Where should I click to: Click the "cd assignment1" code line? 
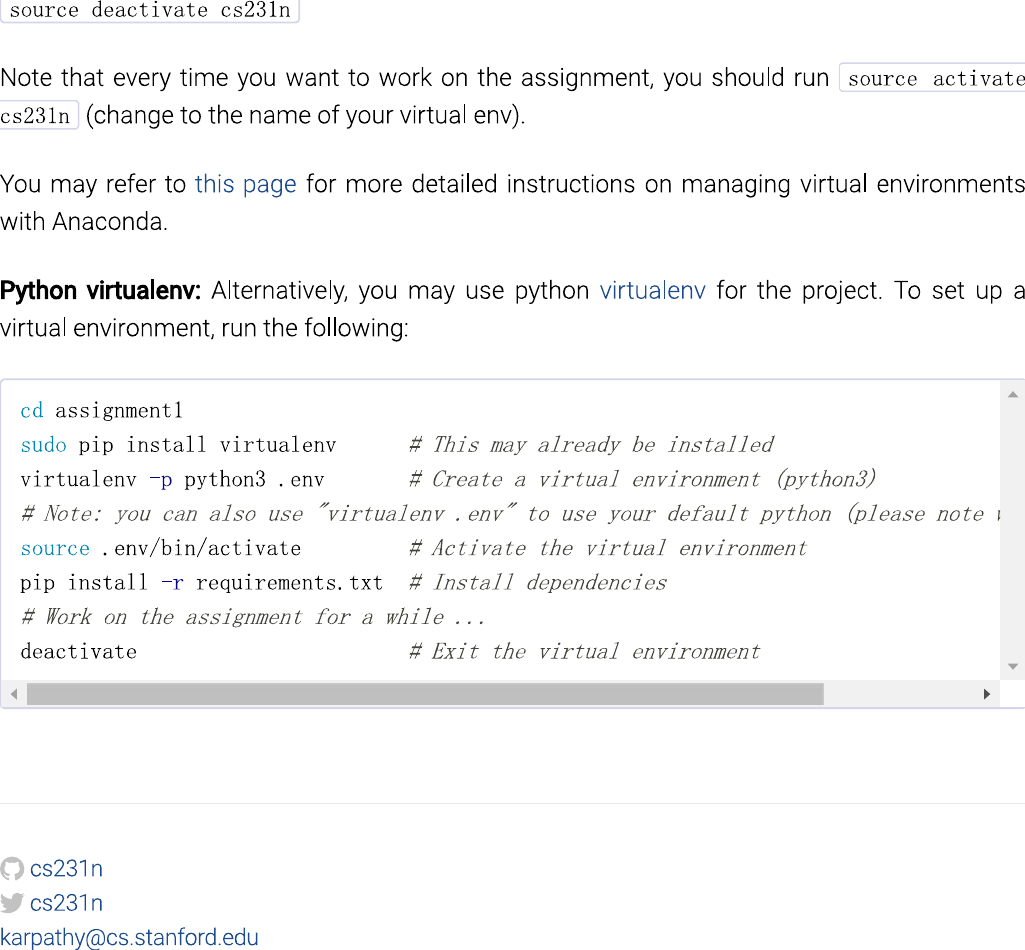coord(101,411)
